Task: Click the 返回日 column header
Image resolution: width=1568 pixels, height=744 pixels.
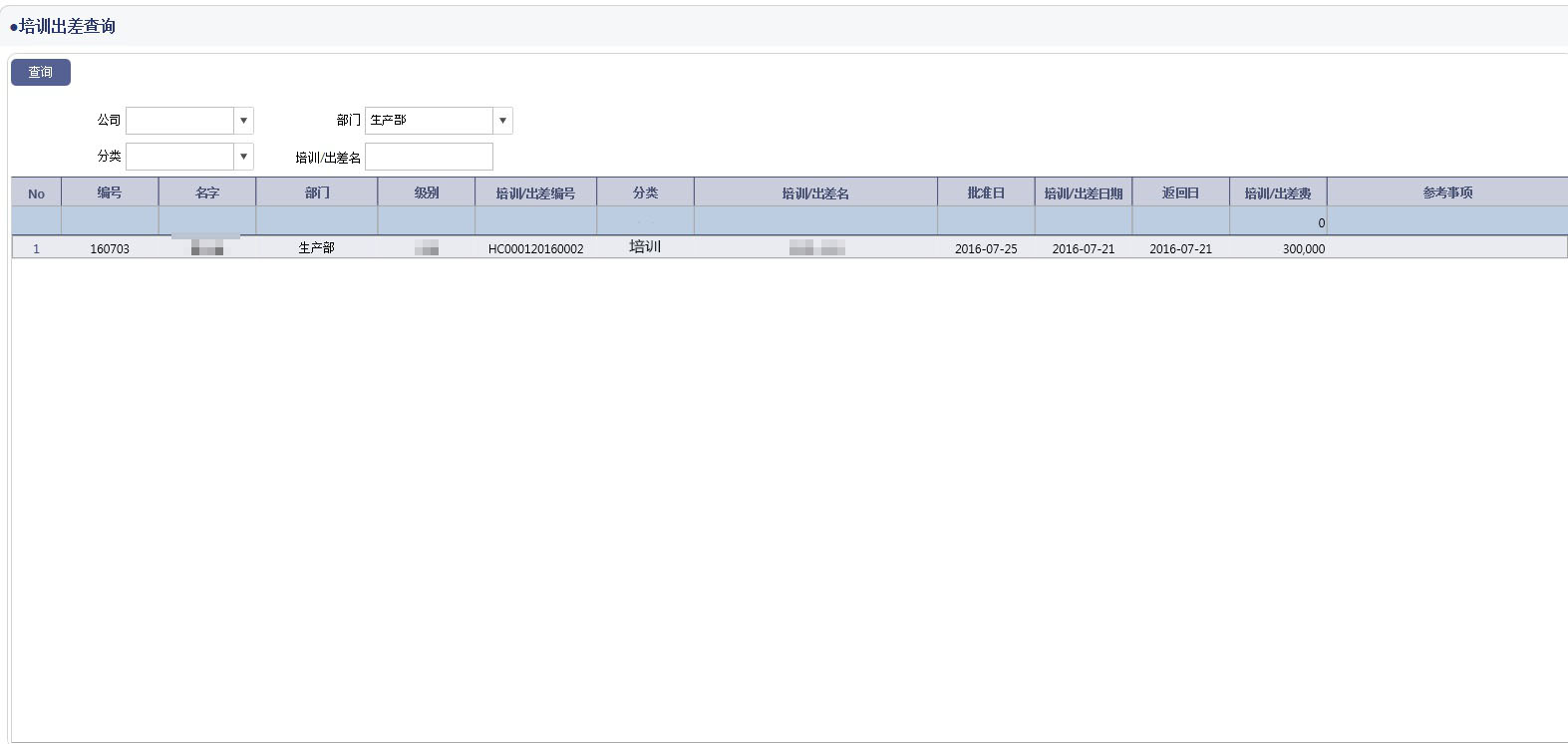Action: click(1180, 192)
